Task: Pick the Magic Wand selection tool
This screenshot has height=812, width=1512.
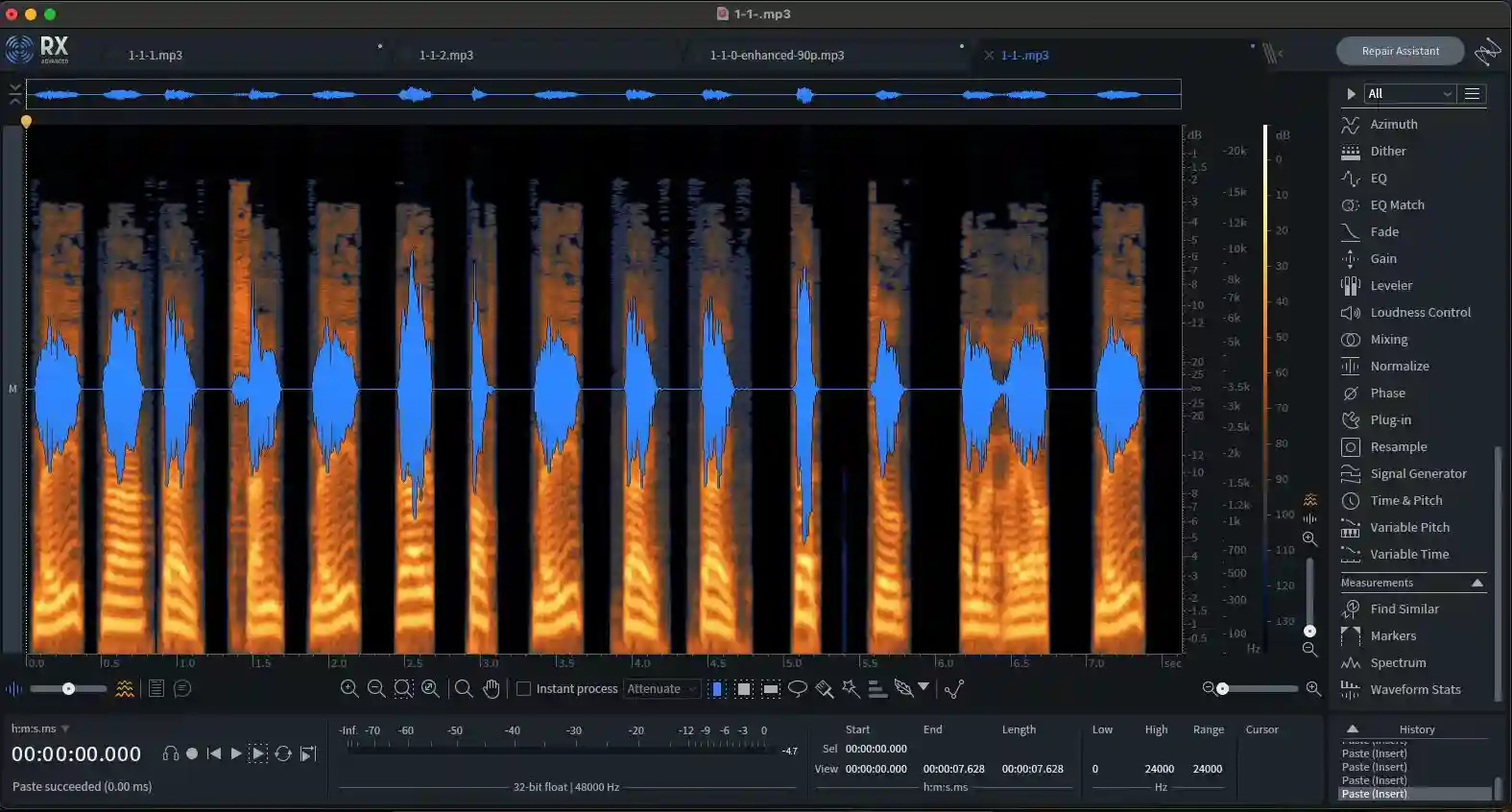Action: coord(851,688)
